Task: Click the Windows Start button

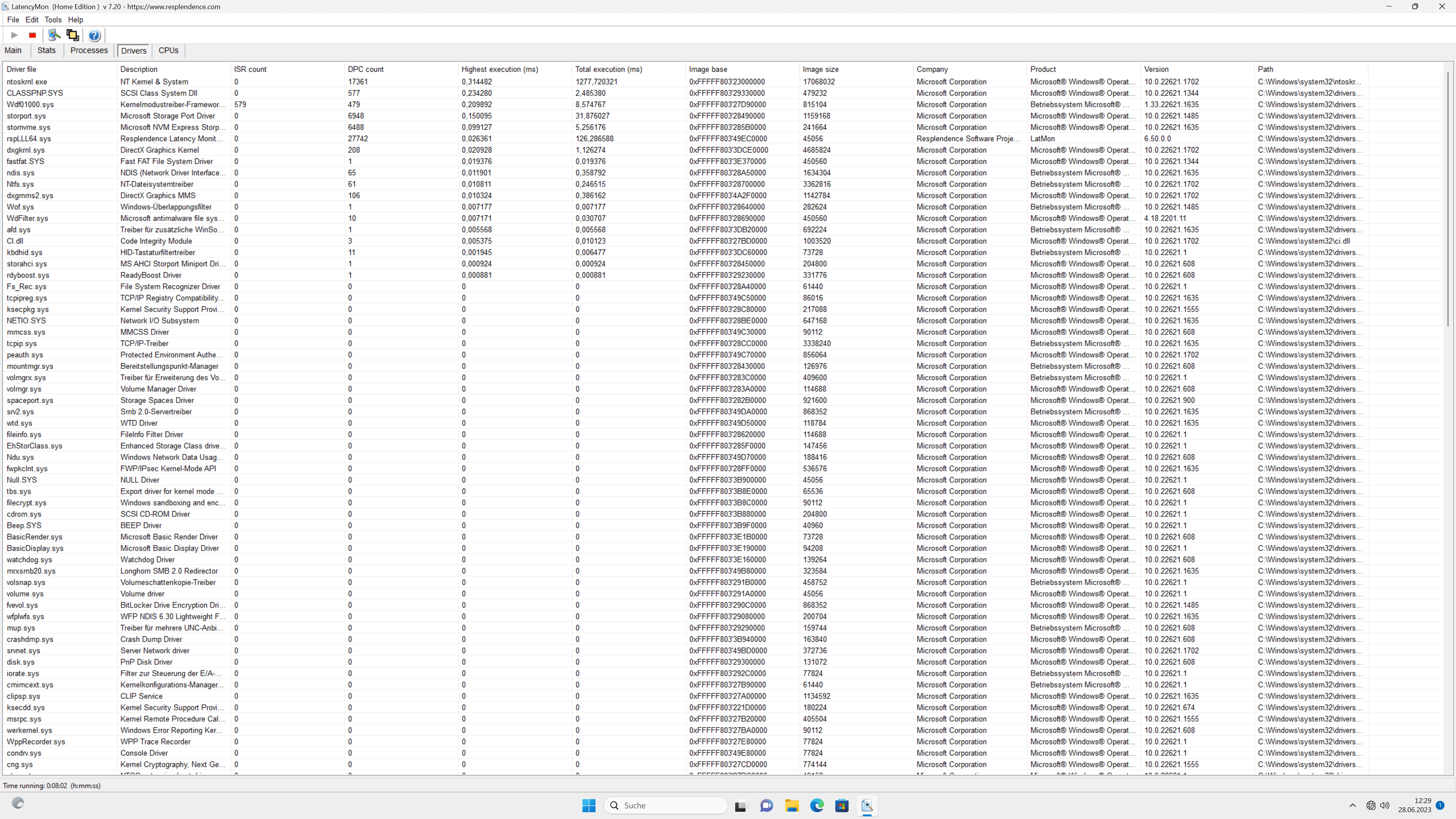Action: [x=588, y=805]
